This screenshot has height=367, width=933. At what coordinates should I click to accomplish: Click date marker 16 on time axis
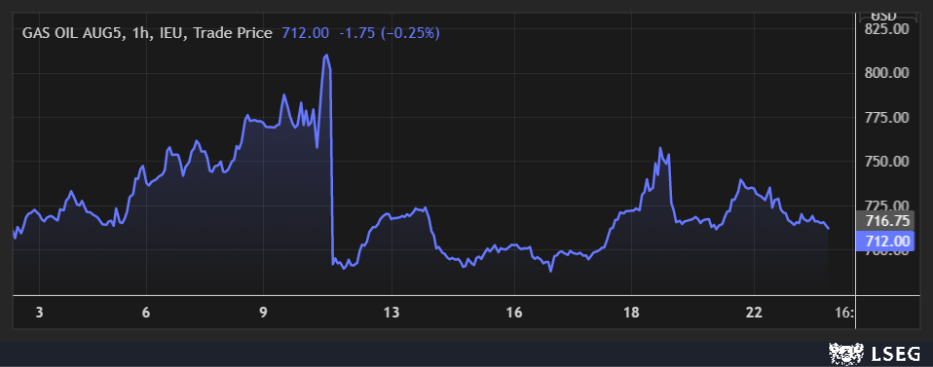(x=514, y=313)
